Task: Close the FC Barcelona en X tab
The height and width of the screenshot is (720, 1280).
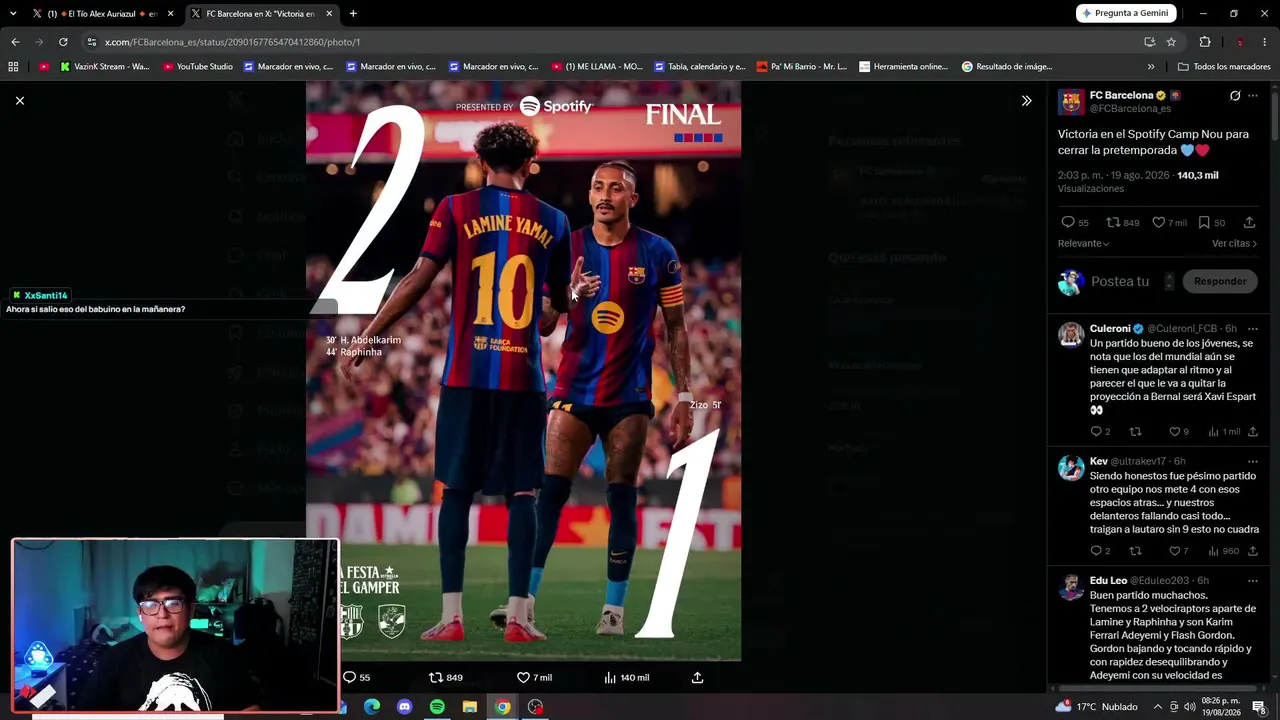Action: click(x=329, y=13)
